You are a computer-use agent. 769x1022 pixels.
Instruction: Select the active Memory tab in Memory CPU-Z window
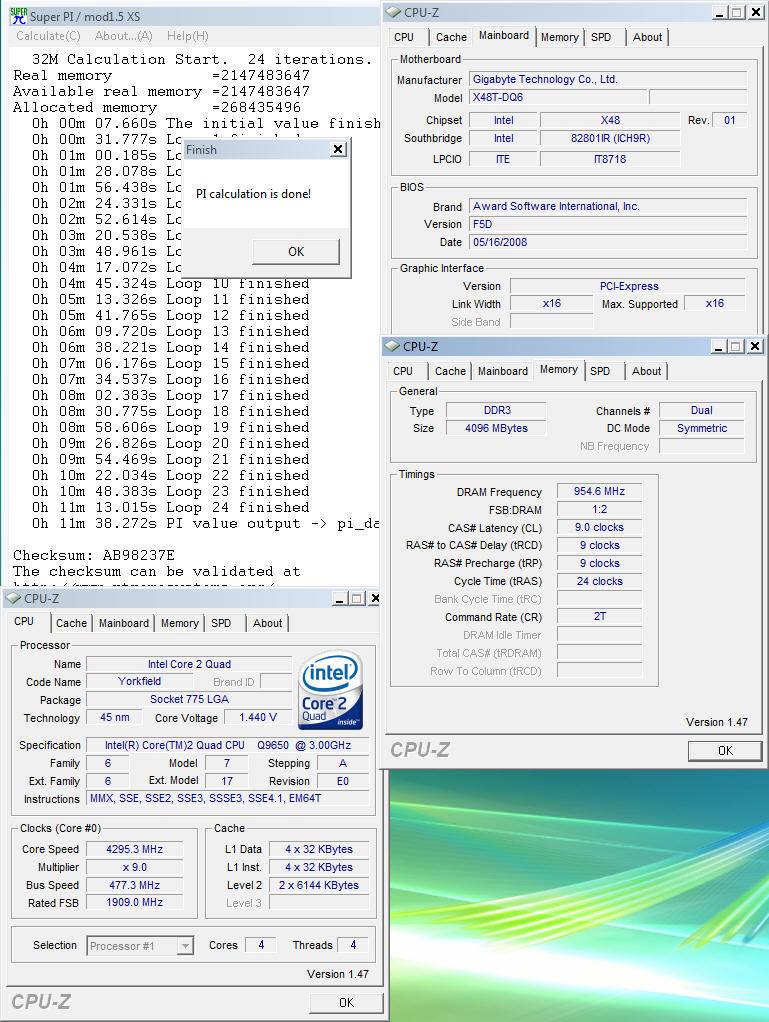pyautogui.click(x=559, y=369)
